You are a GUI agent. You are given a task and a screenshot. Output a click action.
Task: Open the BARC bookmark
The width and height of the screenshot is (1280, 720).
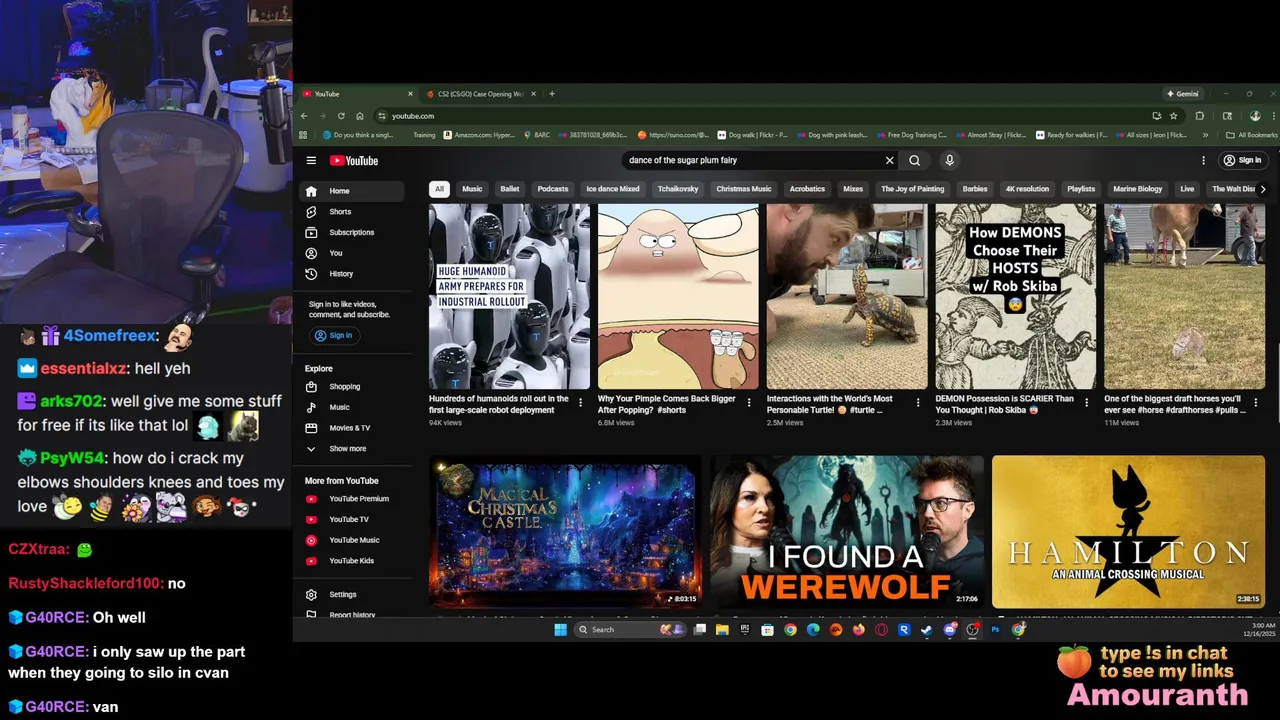(x=536, y=135)
